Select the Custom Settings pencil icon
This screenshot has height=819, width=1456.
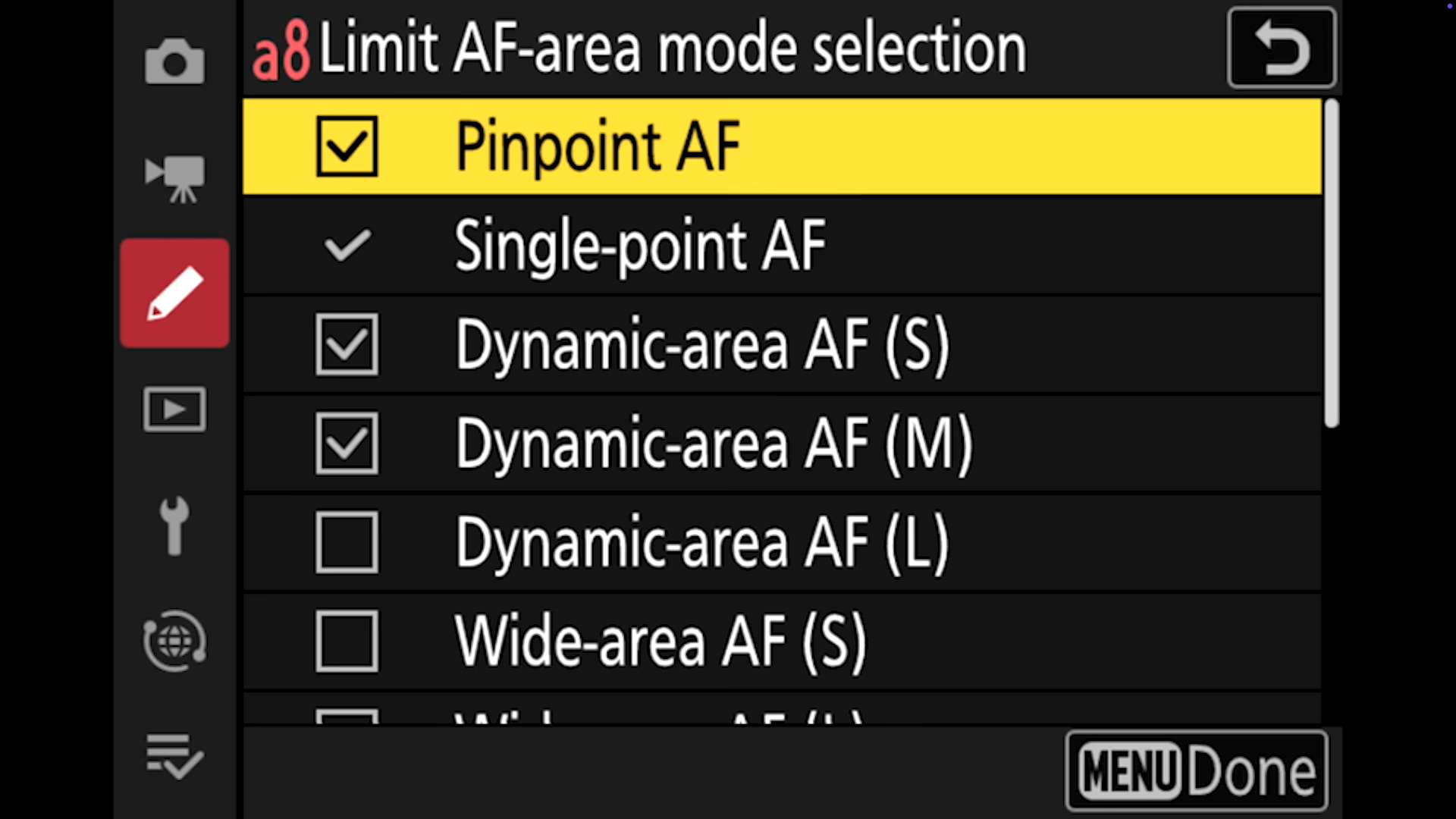pyautogui.click(x=174, y=293)
